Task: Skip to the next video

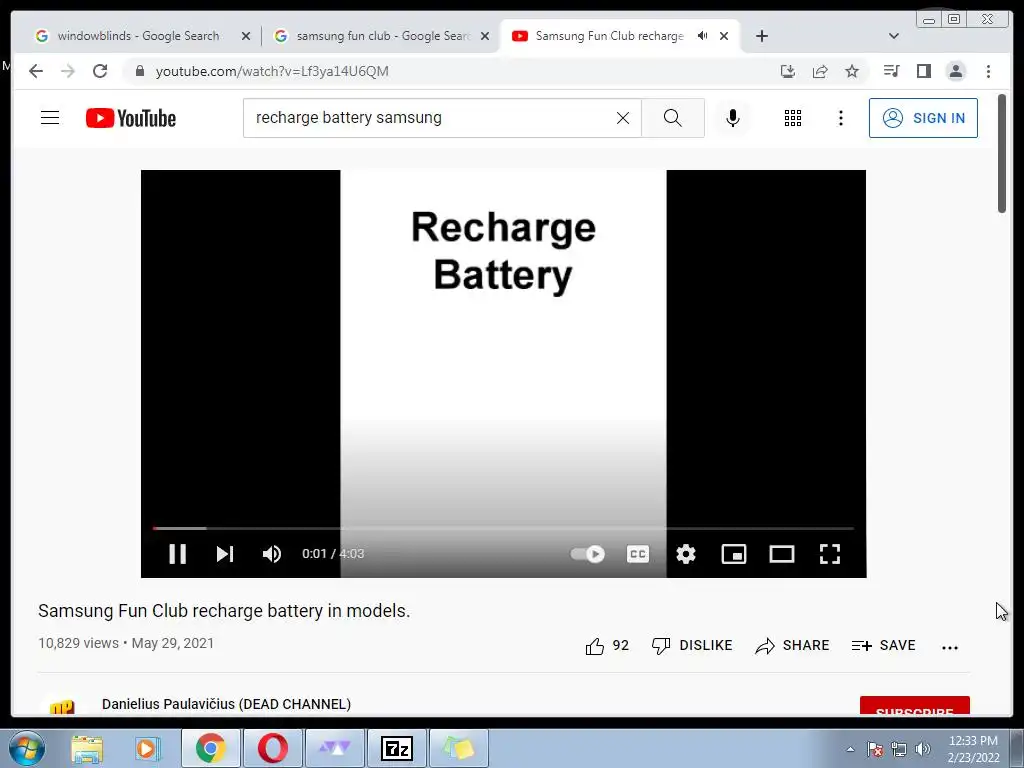Action: point(225,554)
